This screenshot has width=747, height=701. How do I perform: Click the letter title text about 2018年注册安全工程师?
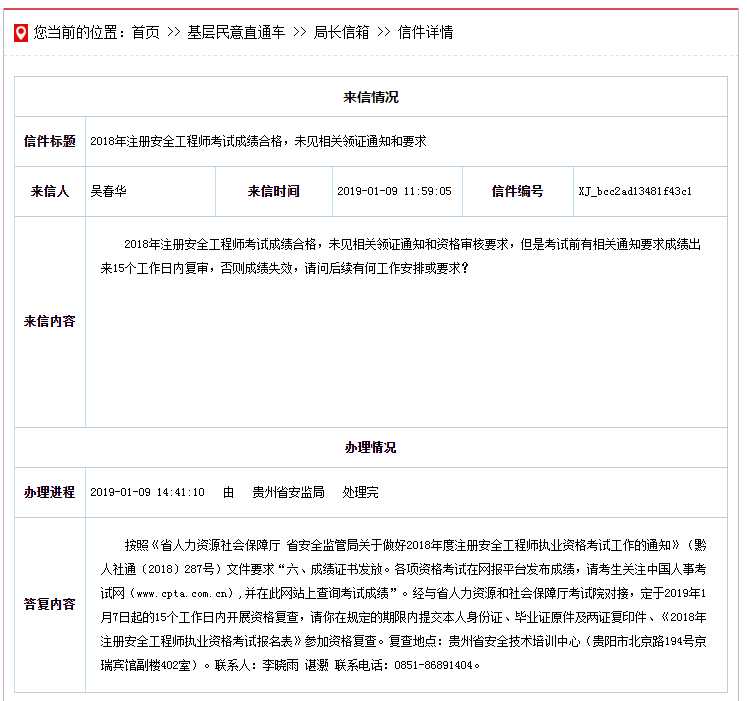[x=258, y=141]
